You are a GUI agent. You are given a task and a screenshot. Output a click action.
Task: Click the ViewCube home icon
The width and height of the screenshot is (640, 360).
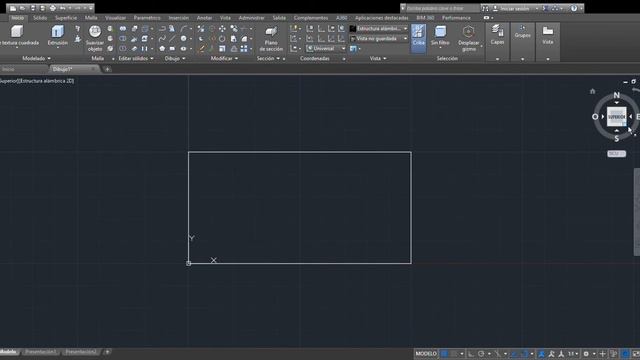click(x=592, y=91)
